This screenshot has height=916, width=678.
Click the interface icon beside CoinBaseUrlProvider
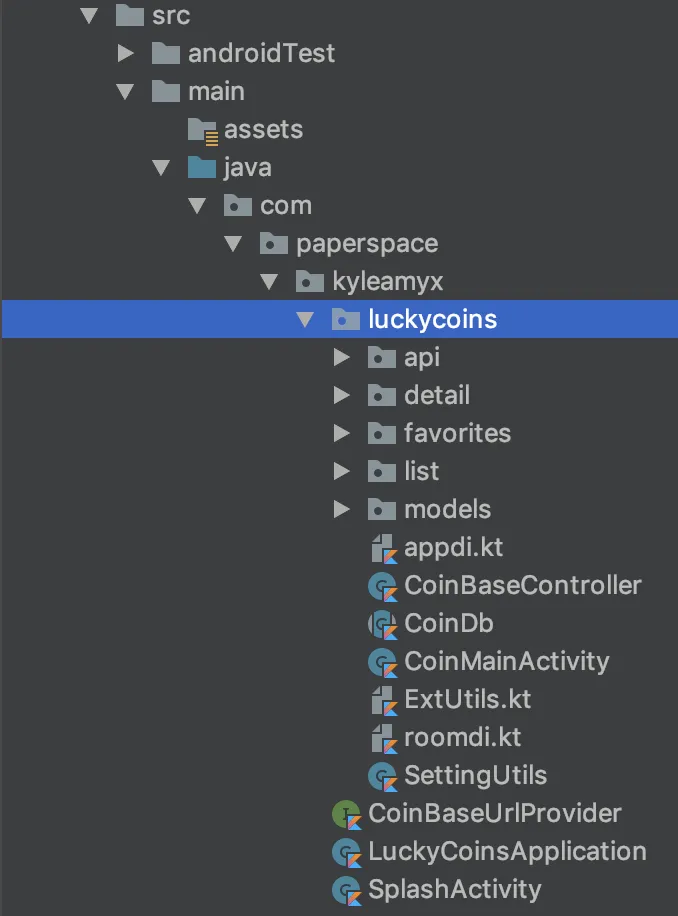click(346, 814)
